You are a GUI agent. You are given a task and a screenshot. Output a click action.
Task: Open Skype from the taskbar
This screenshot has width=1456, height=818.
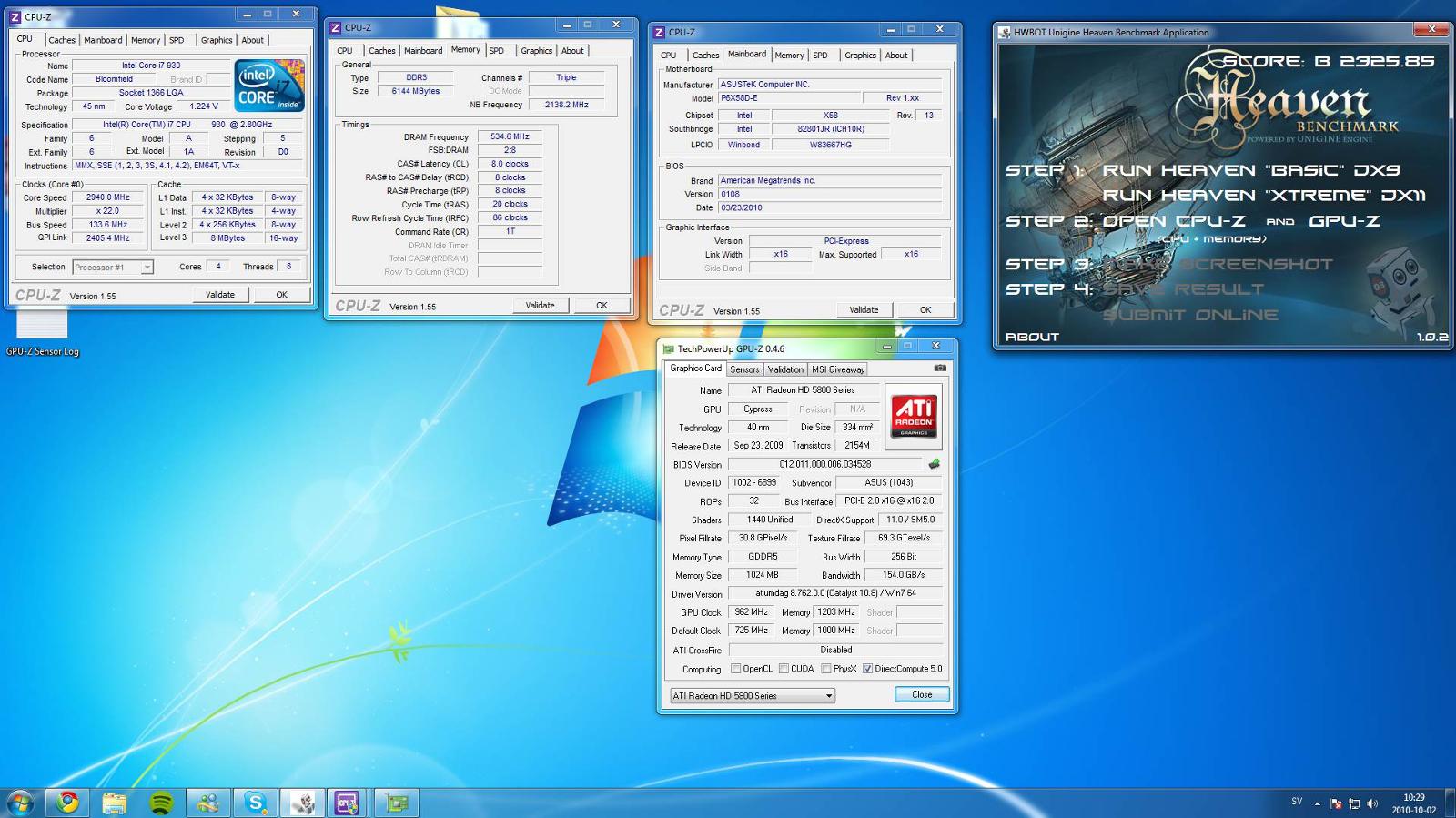(x=255, y=803)
